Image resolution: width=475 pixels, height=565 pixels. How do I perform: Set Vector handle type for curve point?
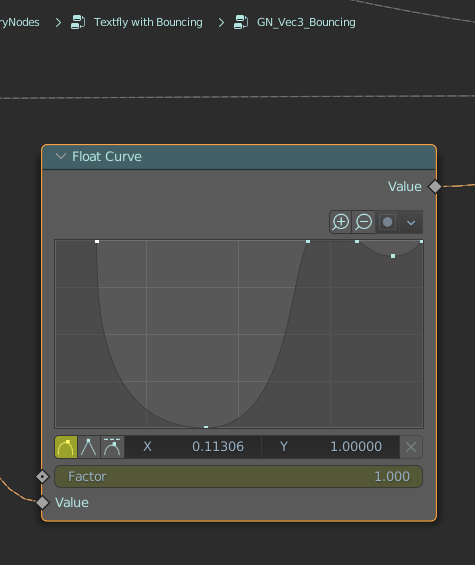(x=89, y=447)
